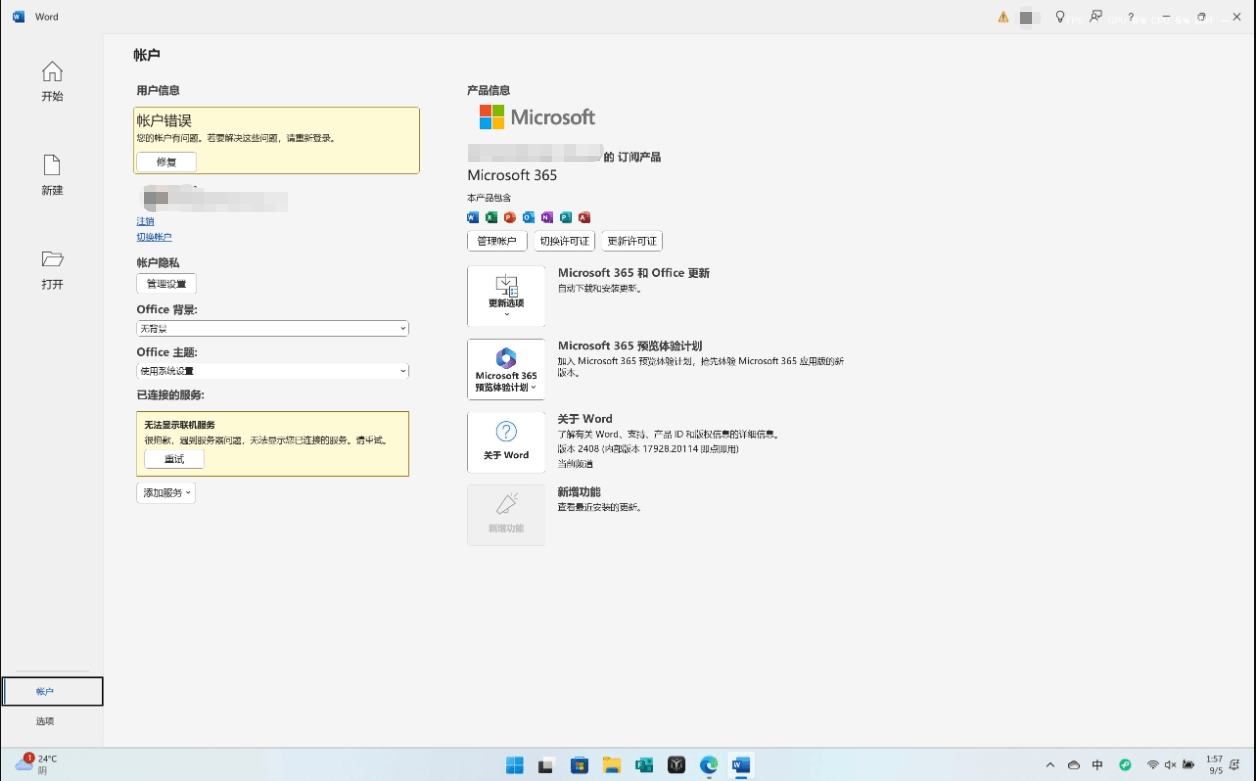Expand the 更新选项 dropdown button
The height and width of the screenshot is (781, 1256).
click(506, 296)
